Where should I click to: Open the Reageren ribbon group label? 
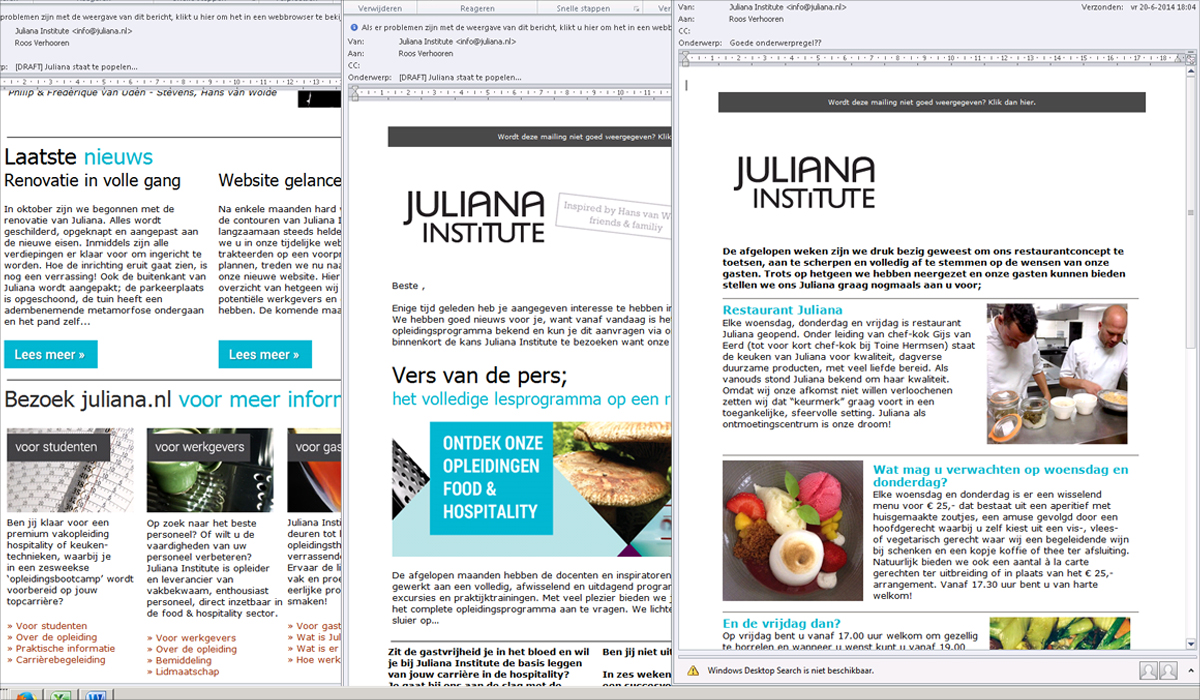click(477, 8)
